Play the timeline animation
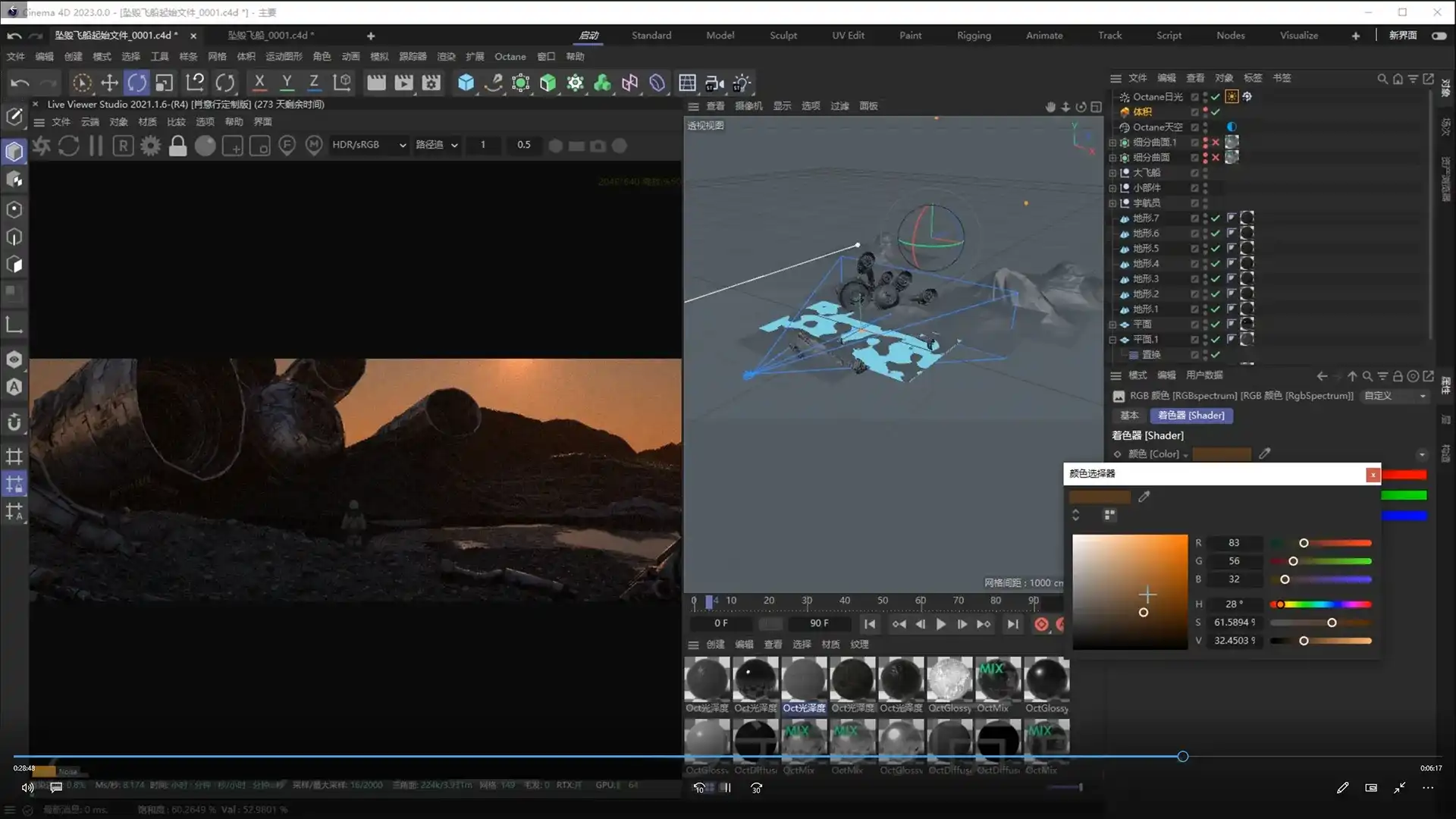The height and width of the screenshot is (819, 1456). coord(940,624)
